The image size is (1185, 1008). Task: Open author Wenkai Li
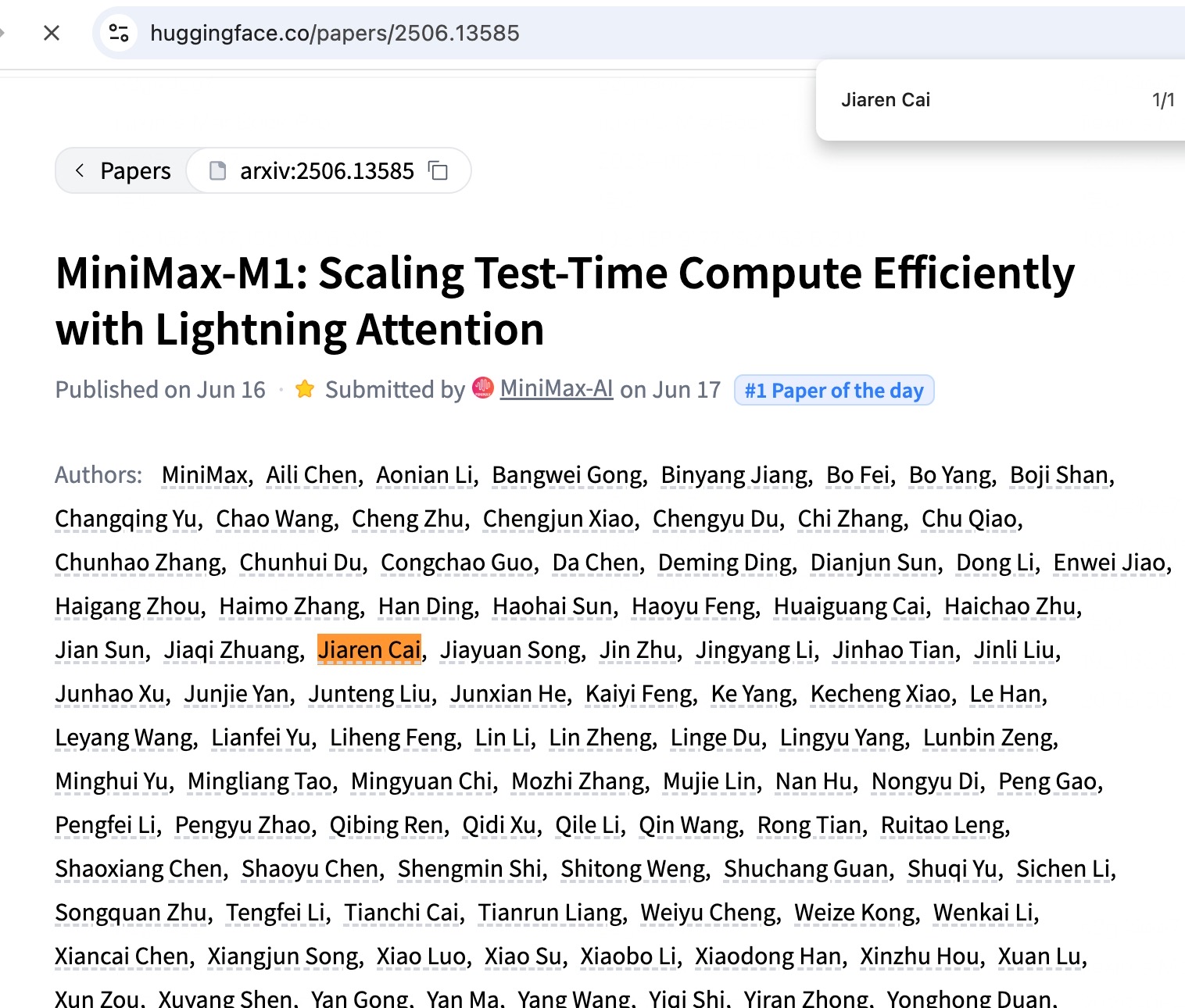[x=983, y=913]
